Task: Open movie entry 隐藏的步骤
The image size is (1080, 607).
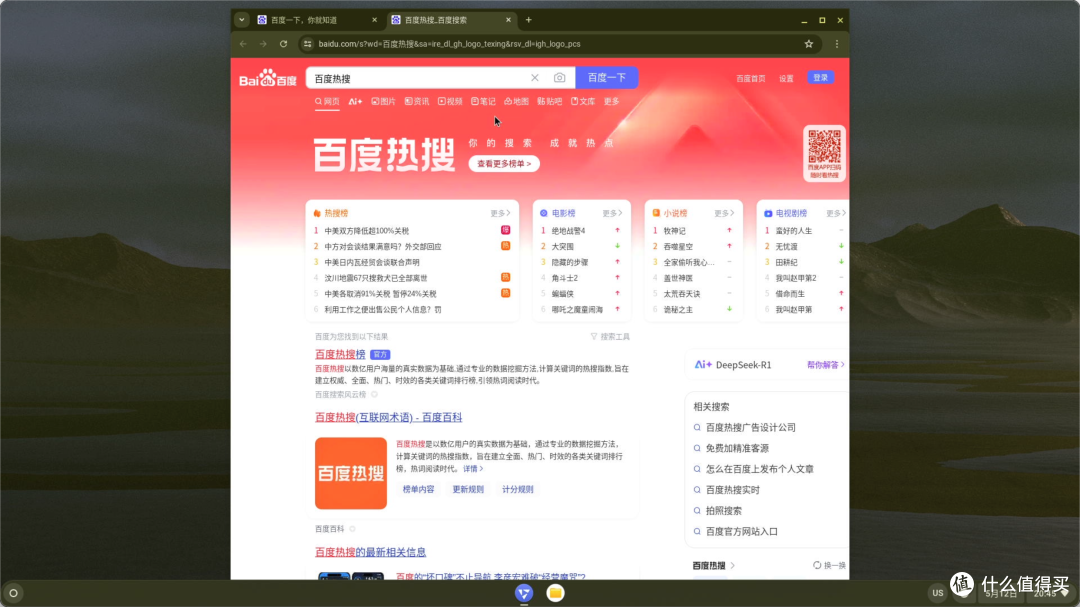Action: point(570,263)
